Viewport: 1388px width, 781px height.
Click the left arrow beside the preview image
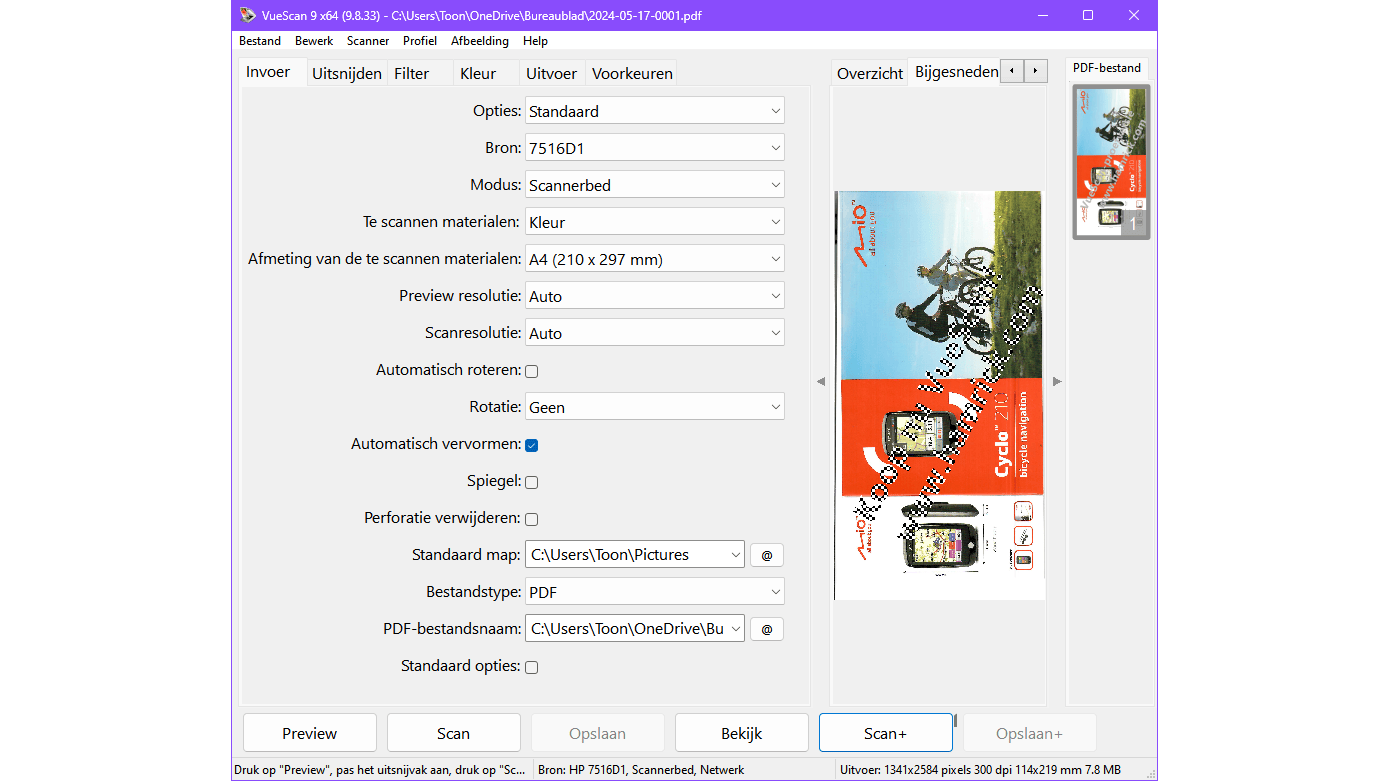tap(821, 381)
